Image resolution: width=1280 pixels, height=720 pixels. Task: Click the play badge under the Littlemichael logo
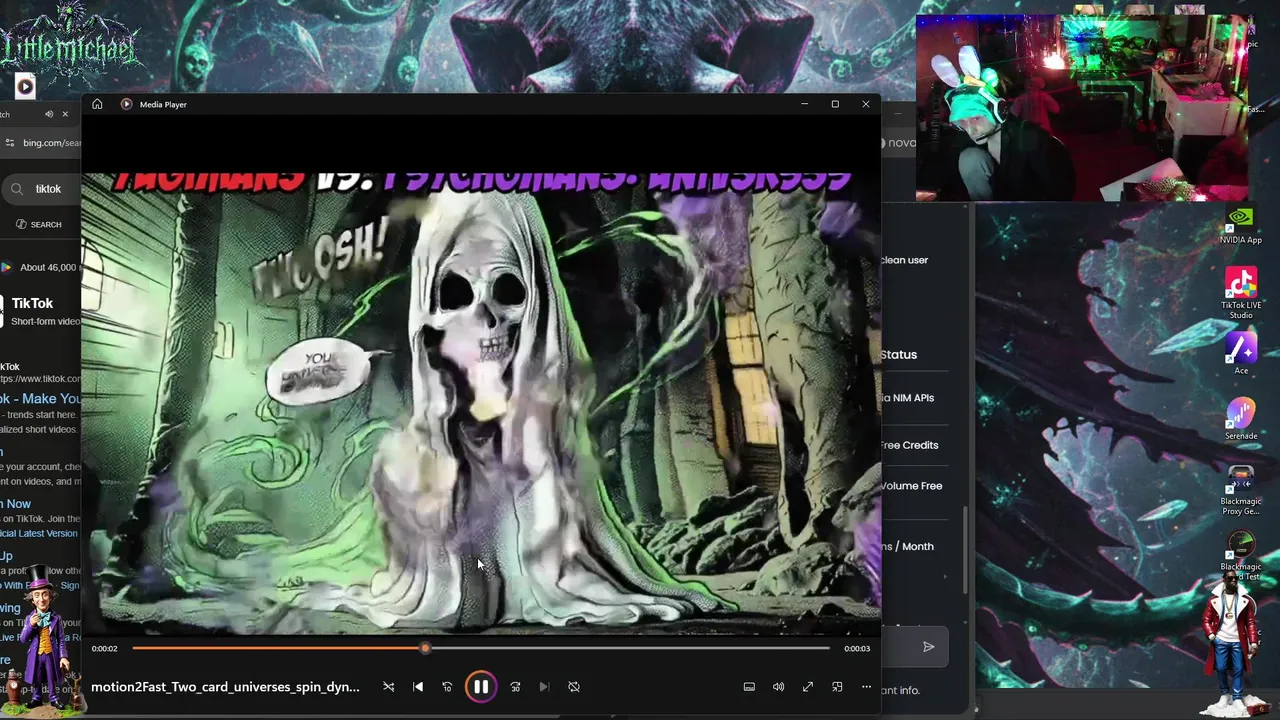[25, 87]
